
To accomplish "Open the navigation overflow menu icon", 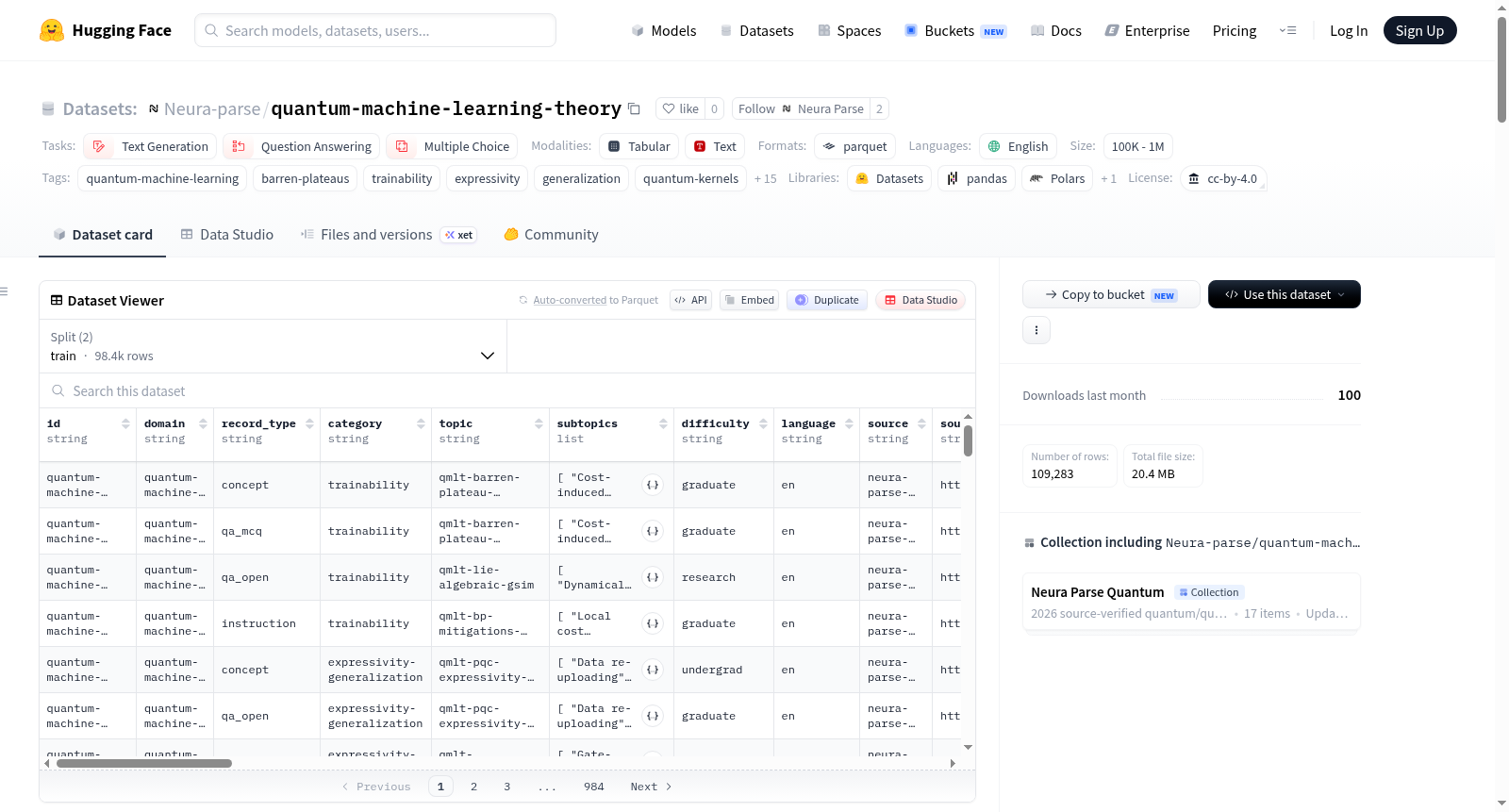I will tap(1287, 30).
